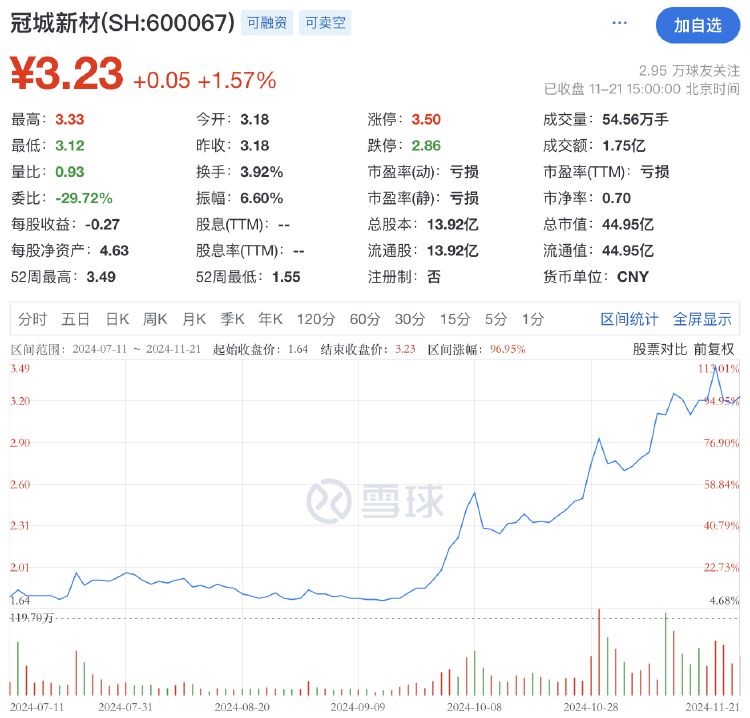Click the 52周最高 value 3.49
Viewport: 750px width, 718px height.
click(101, 277)
